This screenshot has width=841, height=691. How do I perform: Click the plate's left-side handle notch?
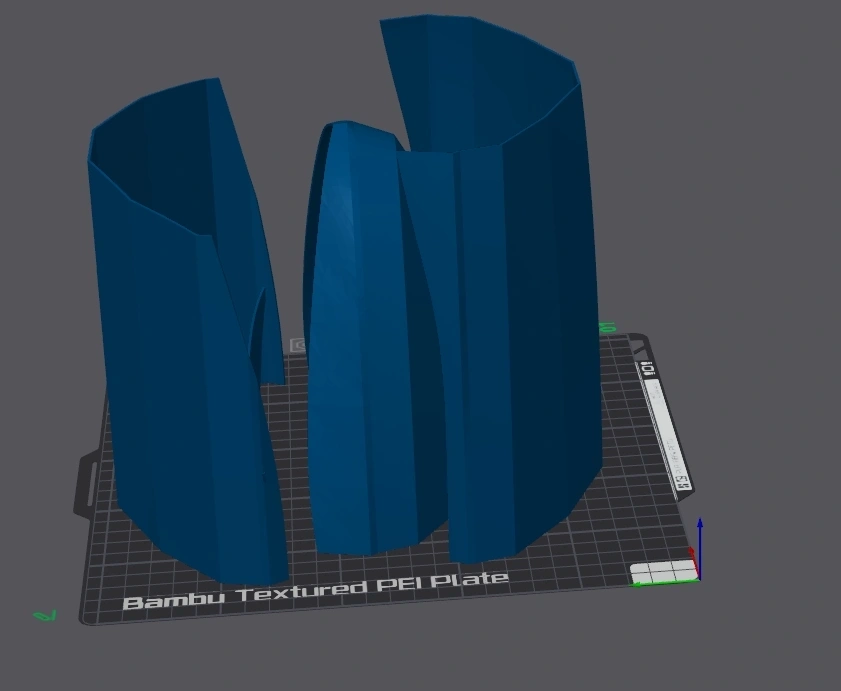[x=88, y=485]
